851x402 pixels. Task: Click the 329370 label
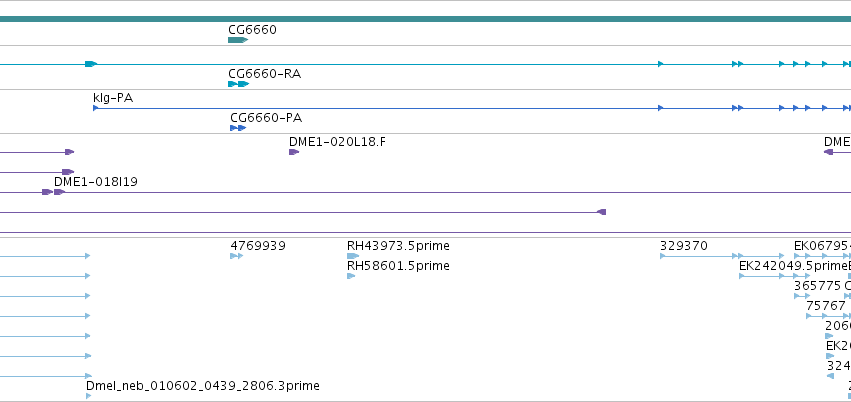(x=684, y=246)
